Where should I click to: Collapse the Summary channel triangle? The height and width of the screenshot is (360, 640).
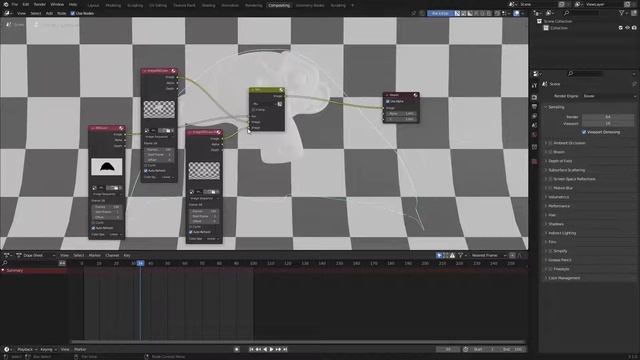(3, 270)
